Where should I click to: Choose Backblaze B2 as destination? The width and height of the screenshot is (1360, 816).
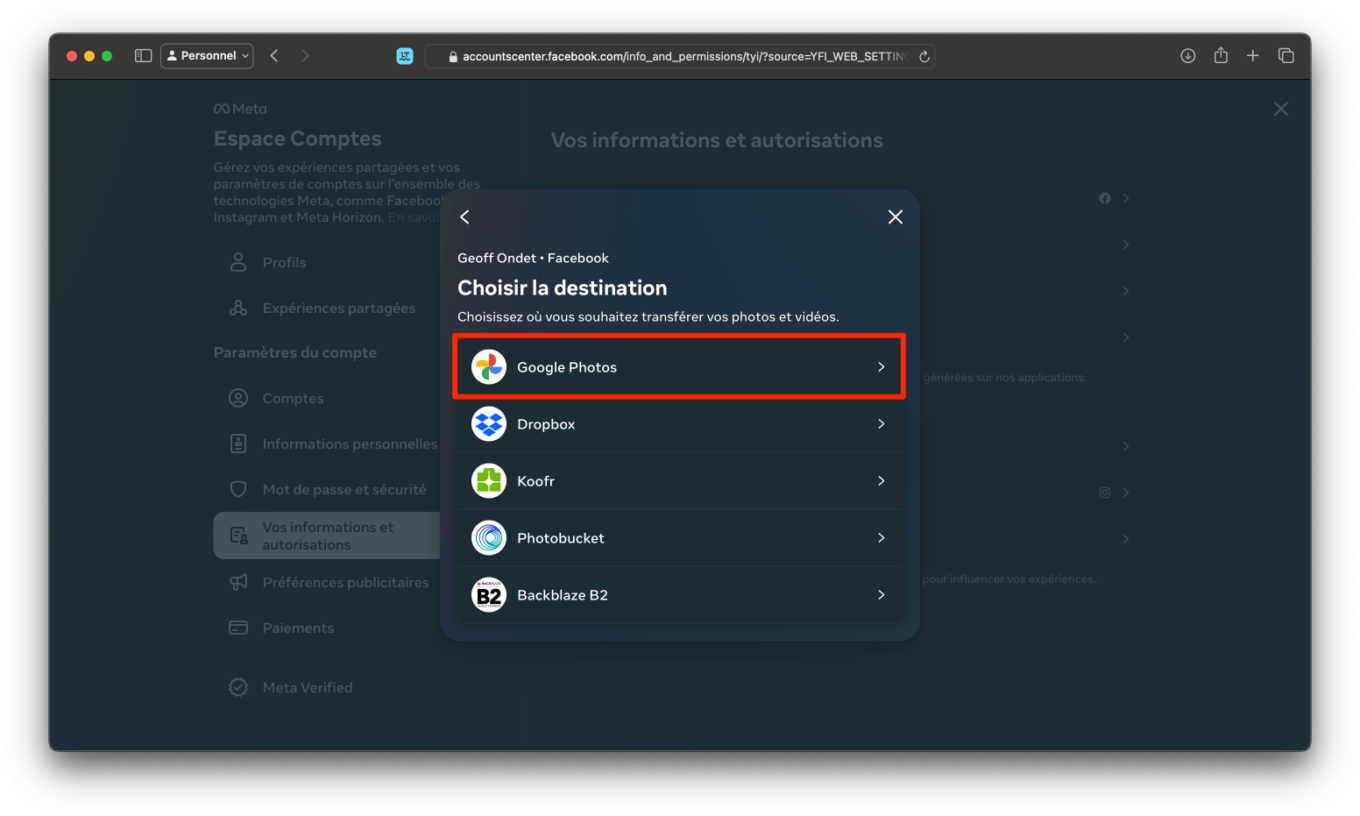coord(679,595)
